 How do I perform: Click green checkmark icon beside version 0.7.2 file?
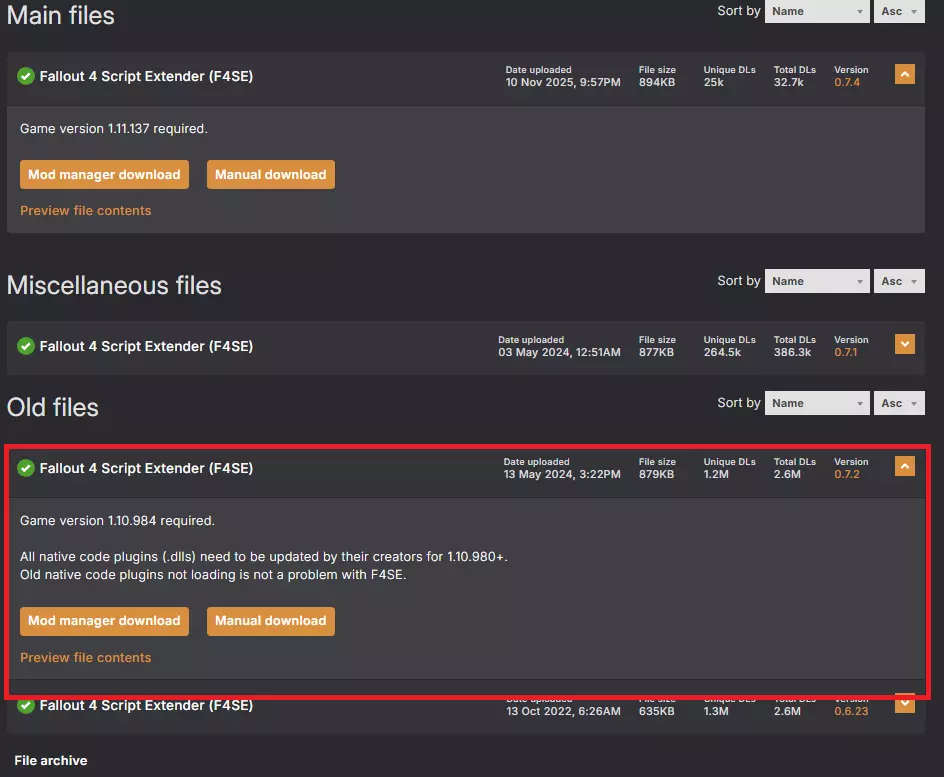[x=26, y=468]
